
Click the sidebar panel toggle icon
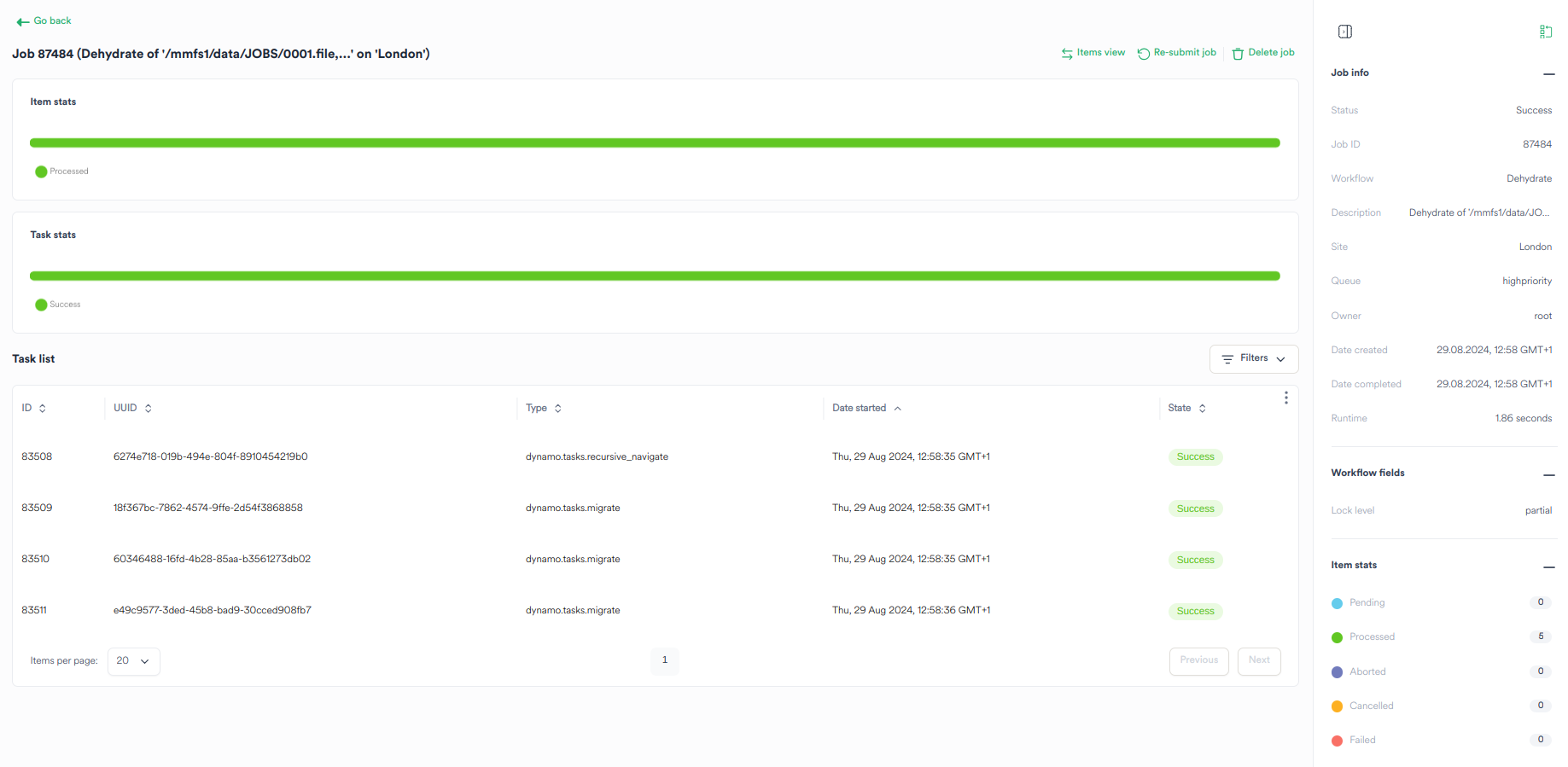coord(1345,32)
